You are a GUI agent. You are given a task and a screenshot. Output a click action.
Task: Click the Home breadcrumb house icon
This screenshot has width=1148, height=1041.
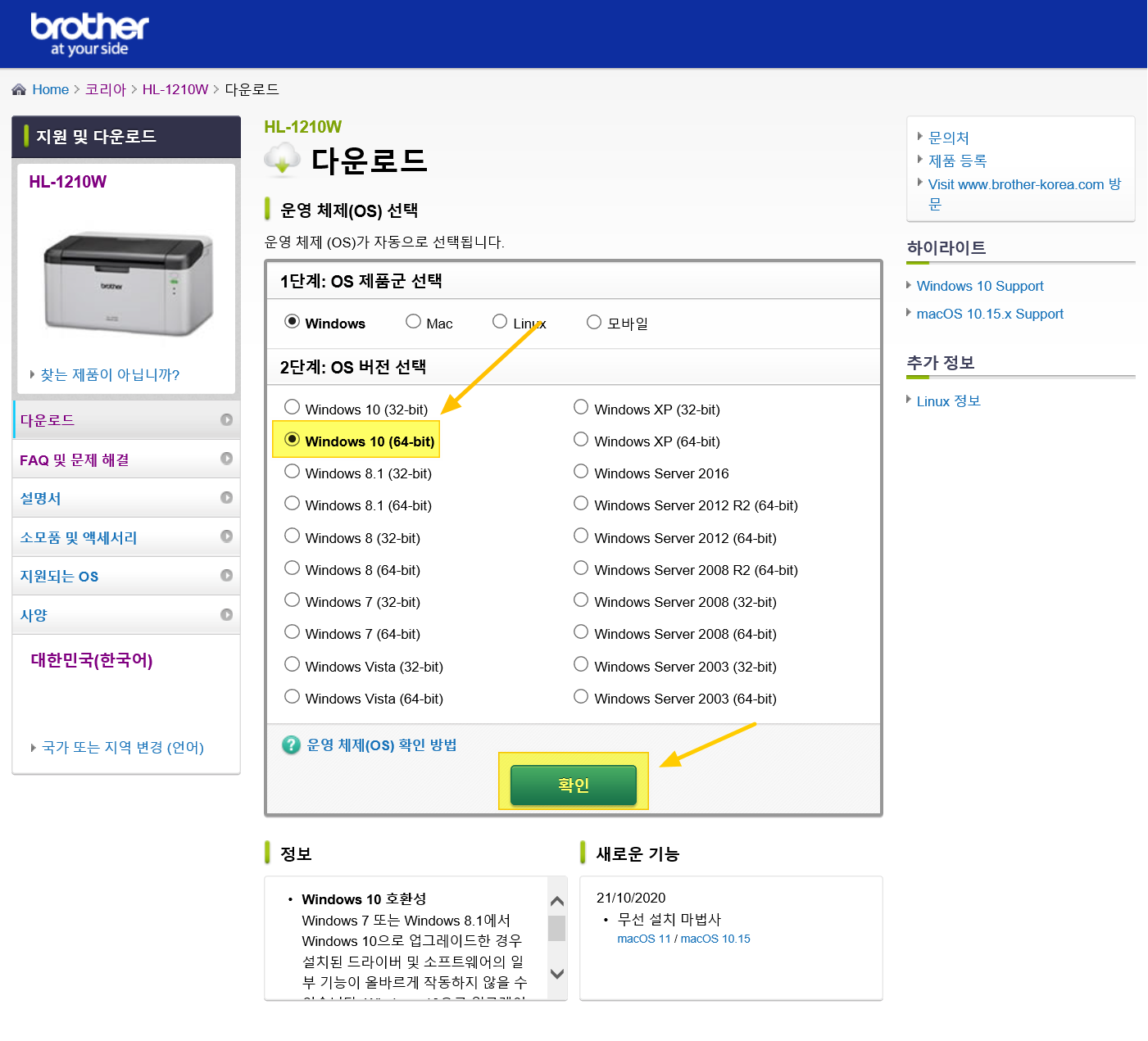click(x=19, y=89)
